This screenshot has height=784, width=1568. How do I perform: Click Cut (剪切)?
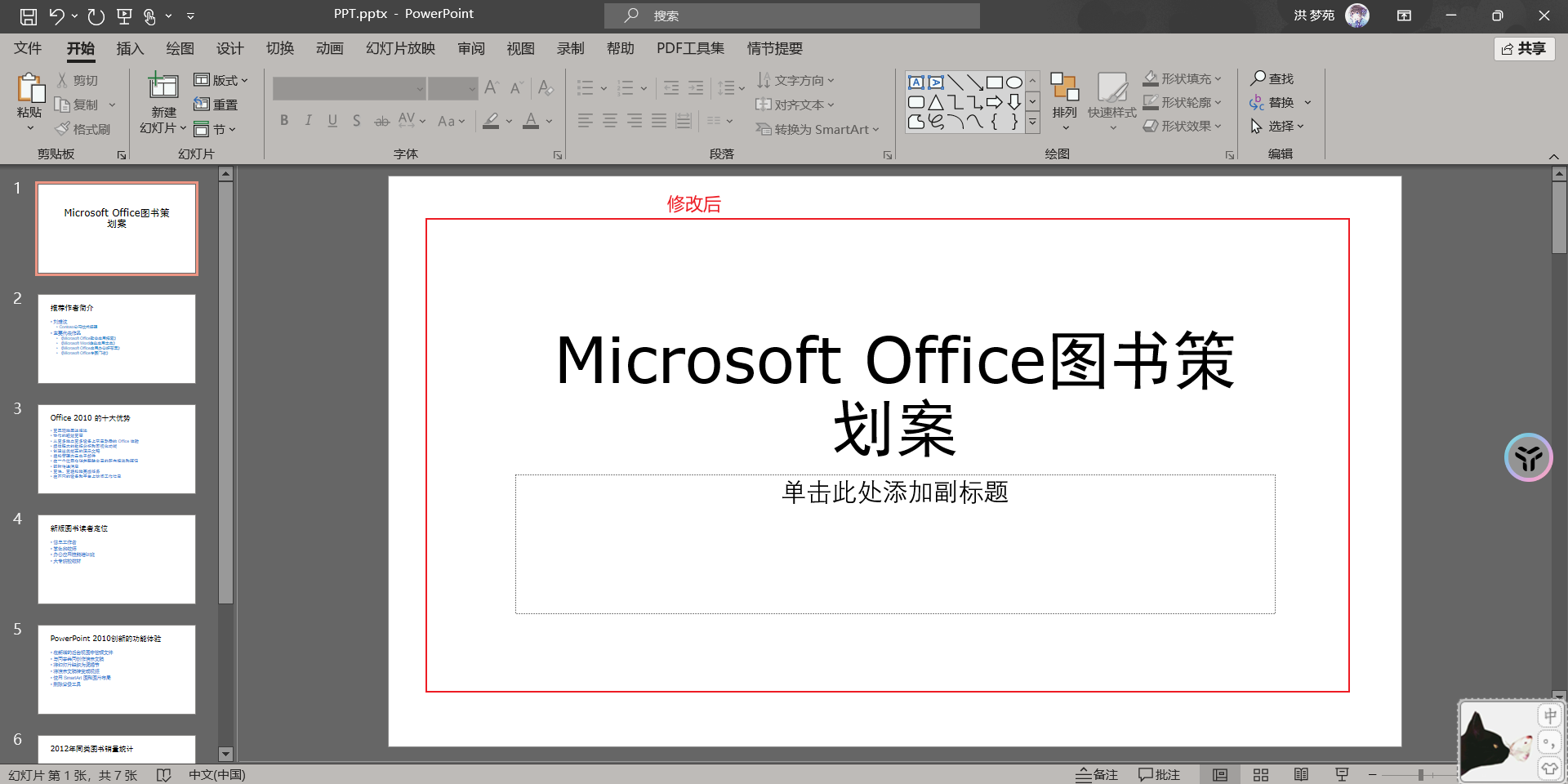[78, 80]
